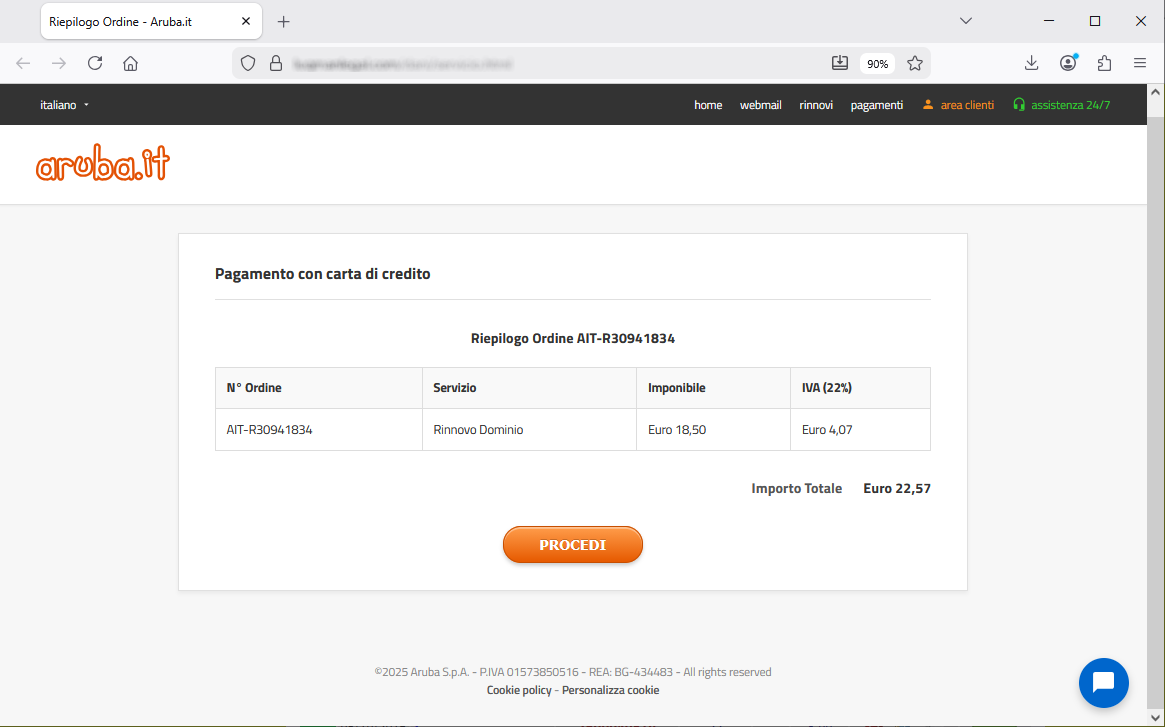1165x727 pixels.
Task: Open area clienti with person icon
Action: (958, 105)
